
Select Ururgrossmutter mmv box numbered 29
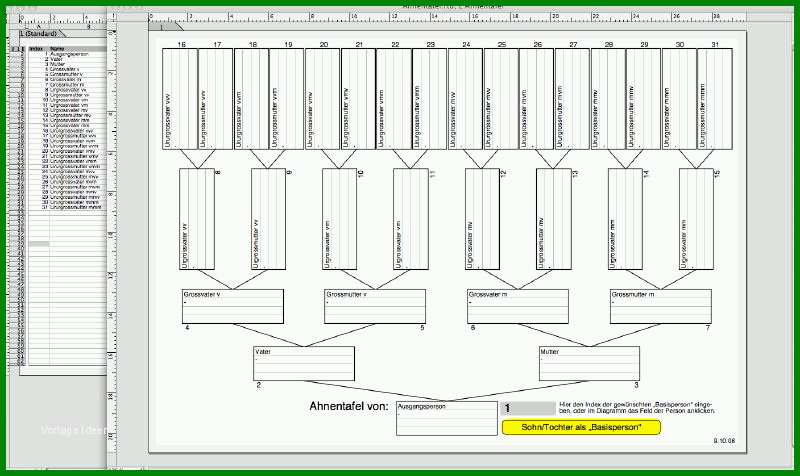[x=643, y=99]
